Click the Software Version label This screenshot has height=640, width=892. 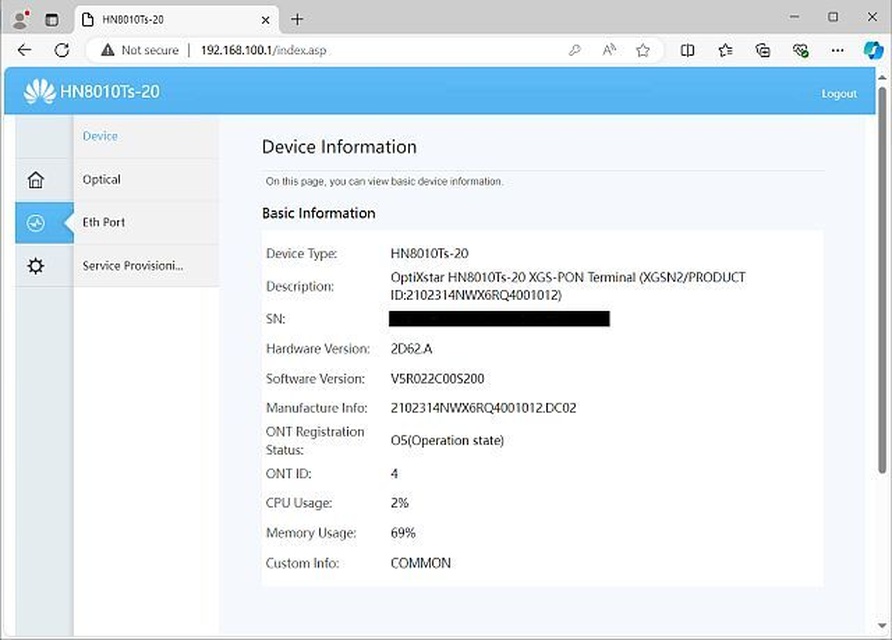(315, 379)
